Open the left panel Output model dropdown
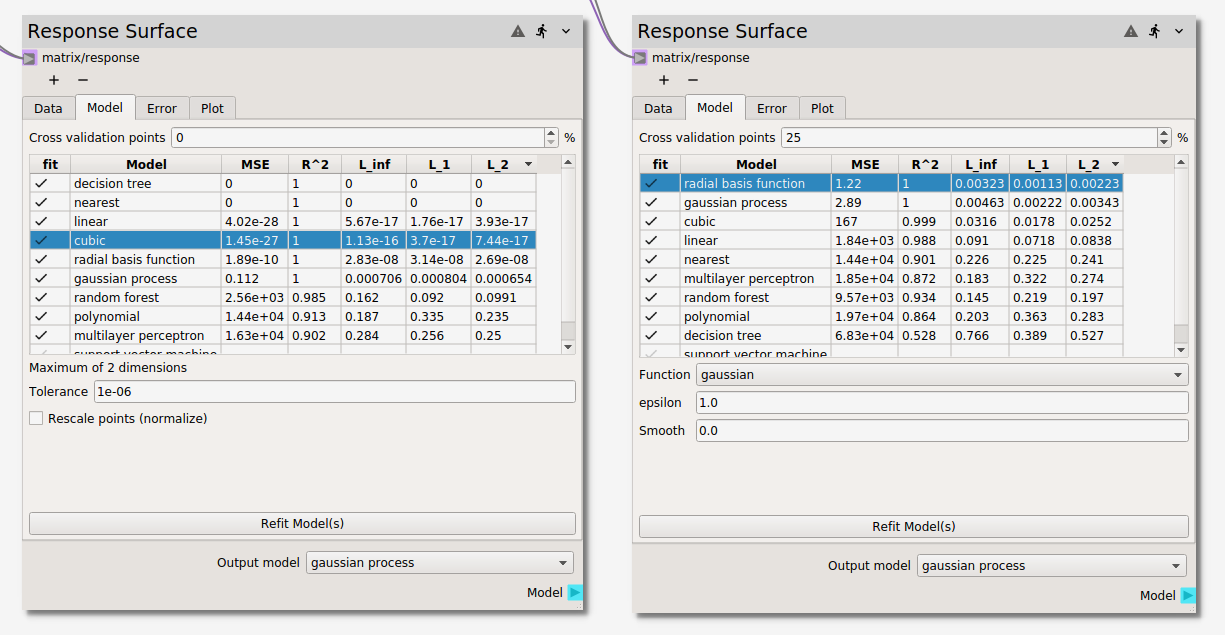 click(440, 563)
